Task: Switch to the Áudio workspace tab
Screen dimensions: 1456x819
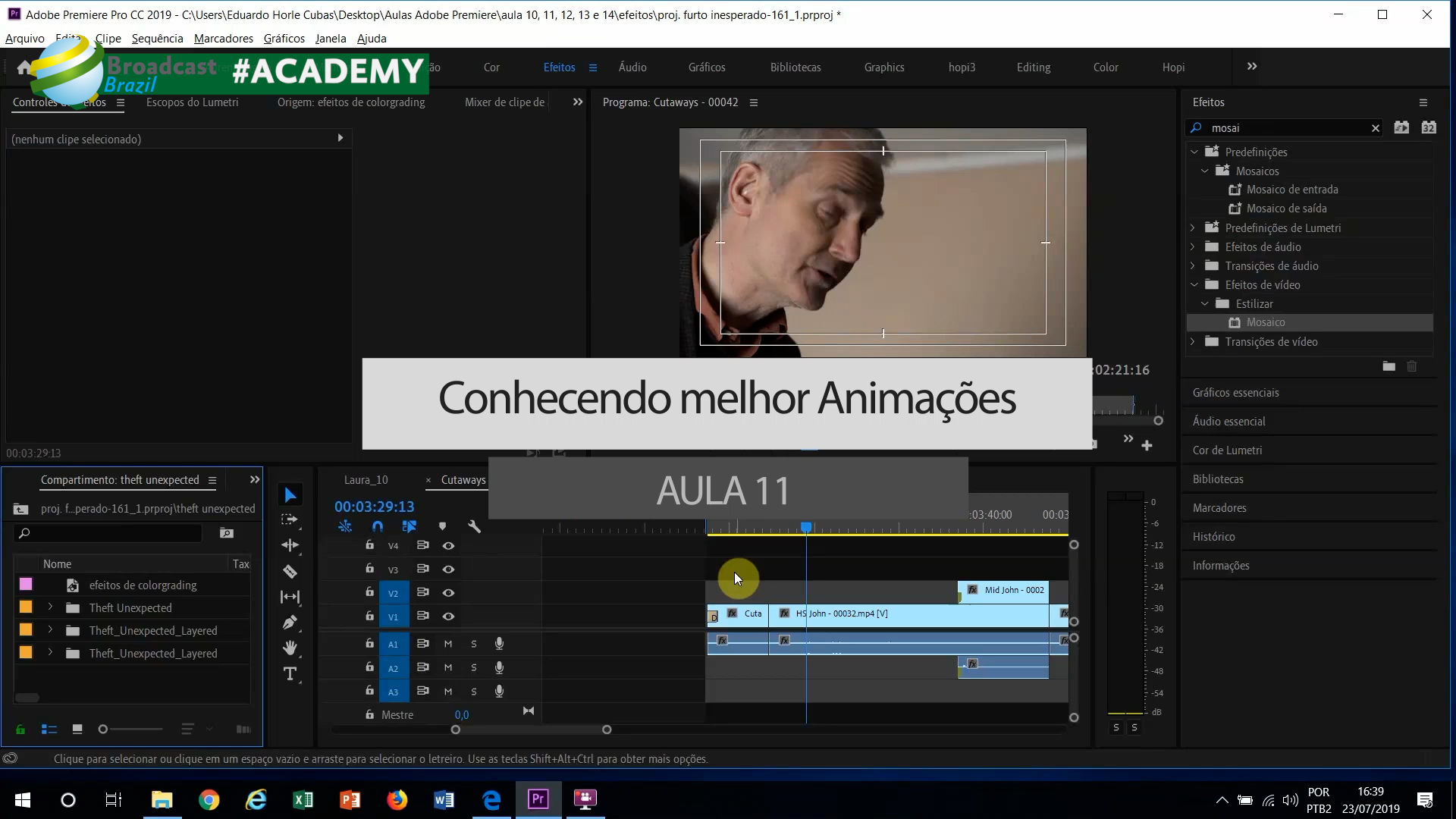Action: click(x=632, y=67)
